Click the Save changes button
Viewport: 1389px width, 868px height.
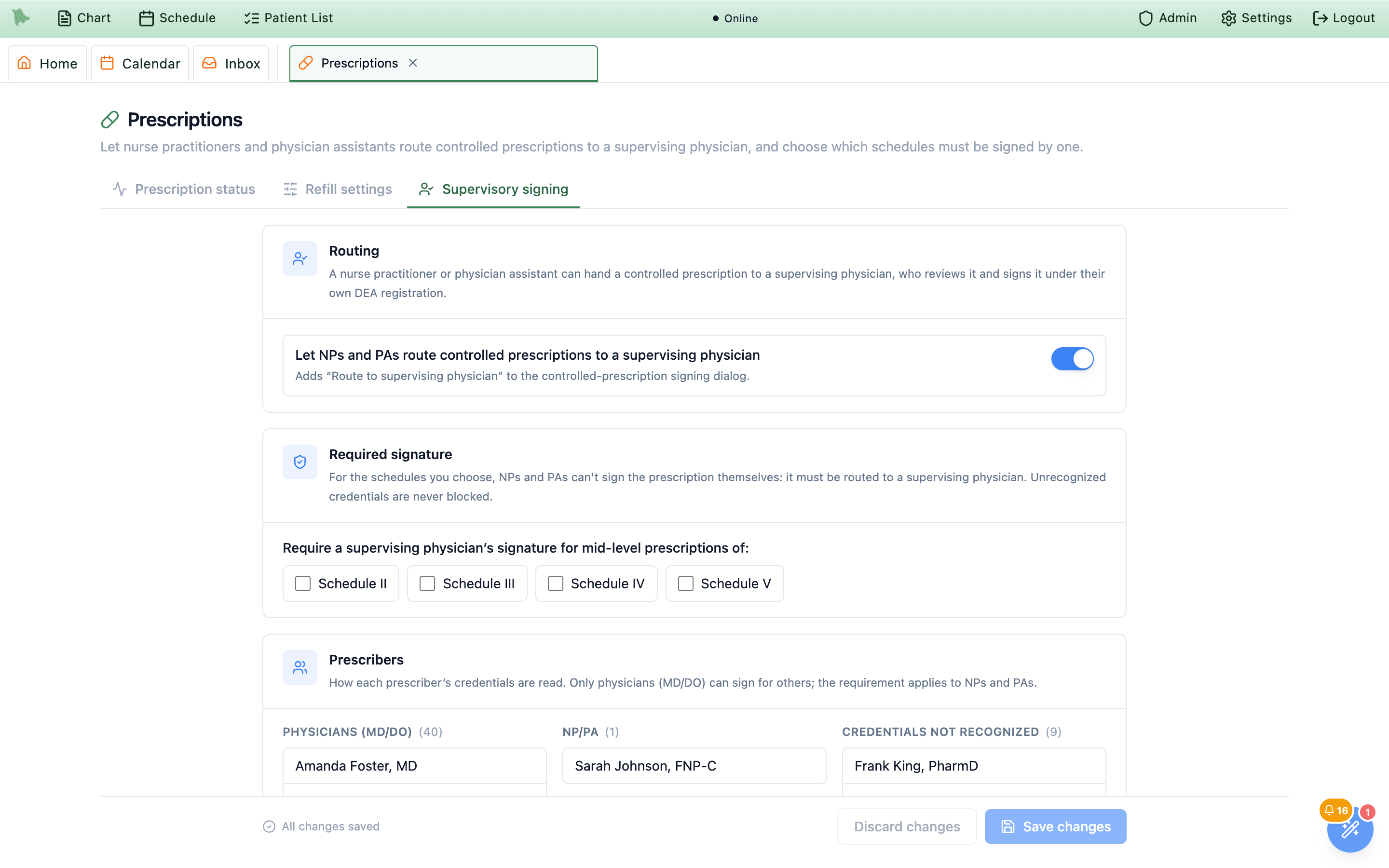click(1055, 826)
